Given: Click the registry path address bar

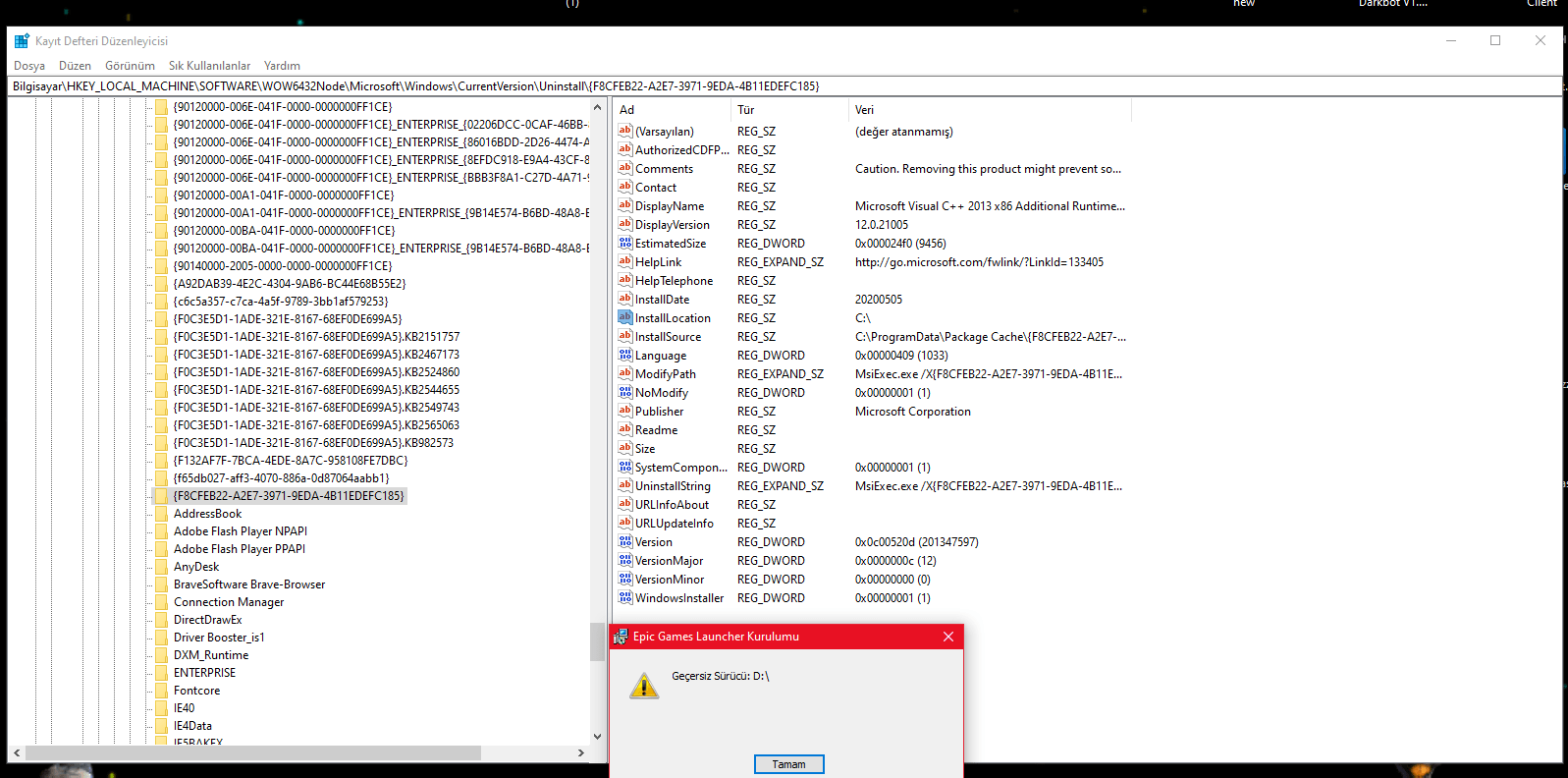Looking at the screenshot, I should coord(784,86).
